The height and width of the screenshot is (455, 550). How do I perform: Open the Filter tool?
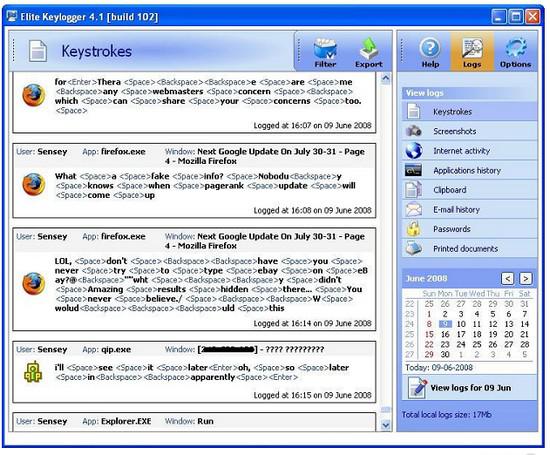[325, 53]
